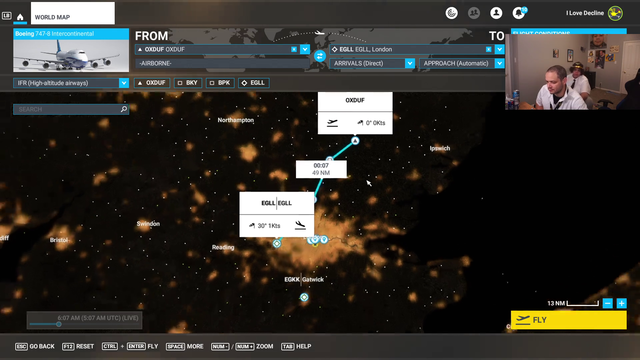Select the EGKK Gatwick airport marker

pos(304,297)
